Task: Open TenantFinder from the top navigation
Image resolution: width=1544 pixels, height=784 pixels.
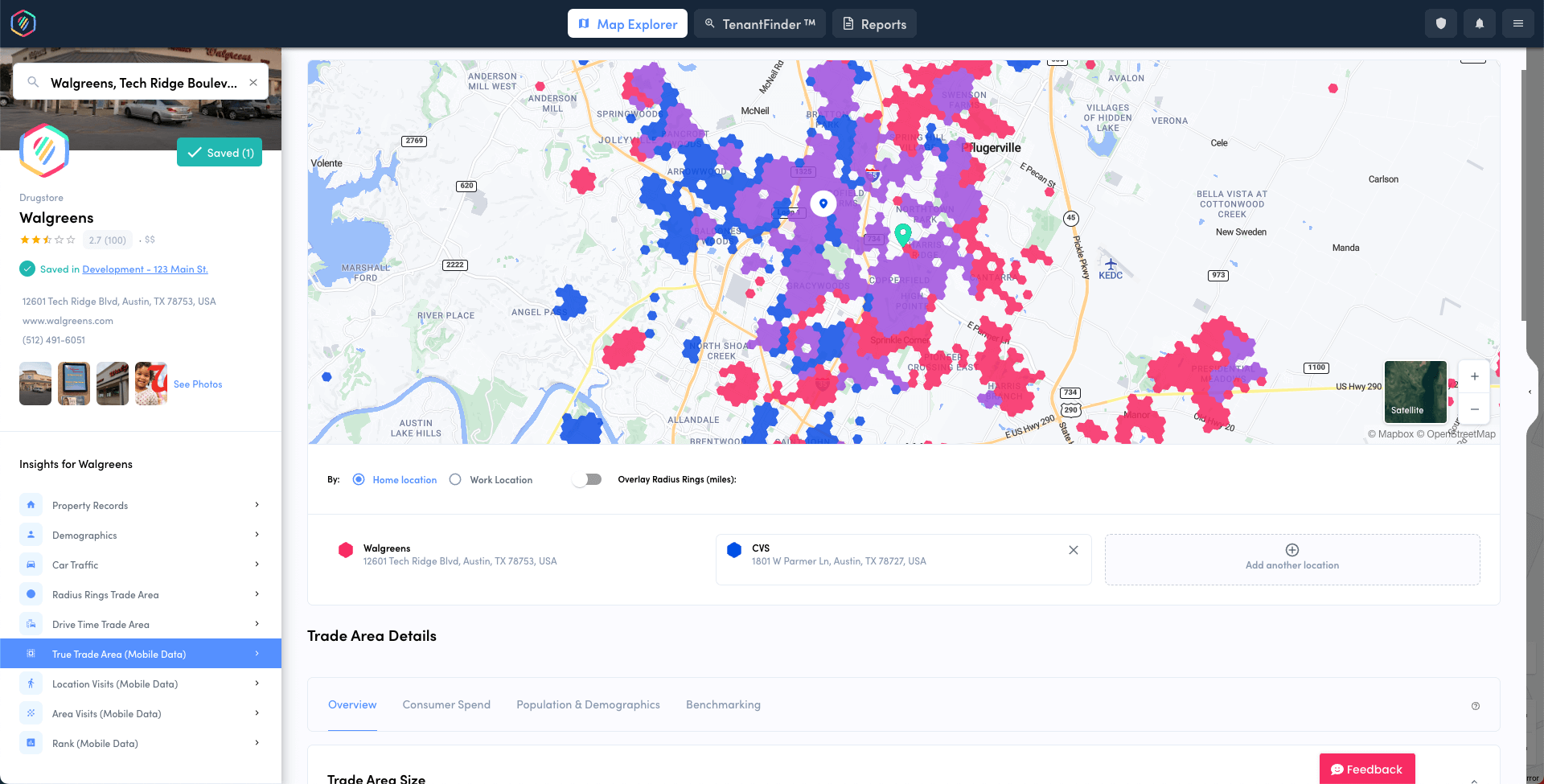Action: click(x=758, y=23)
